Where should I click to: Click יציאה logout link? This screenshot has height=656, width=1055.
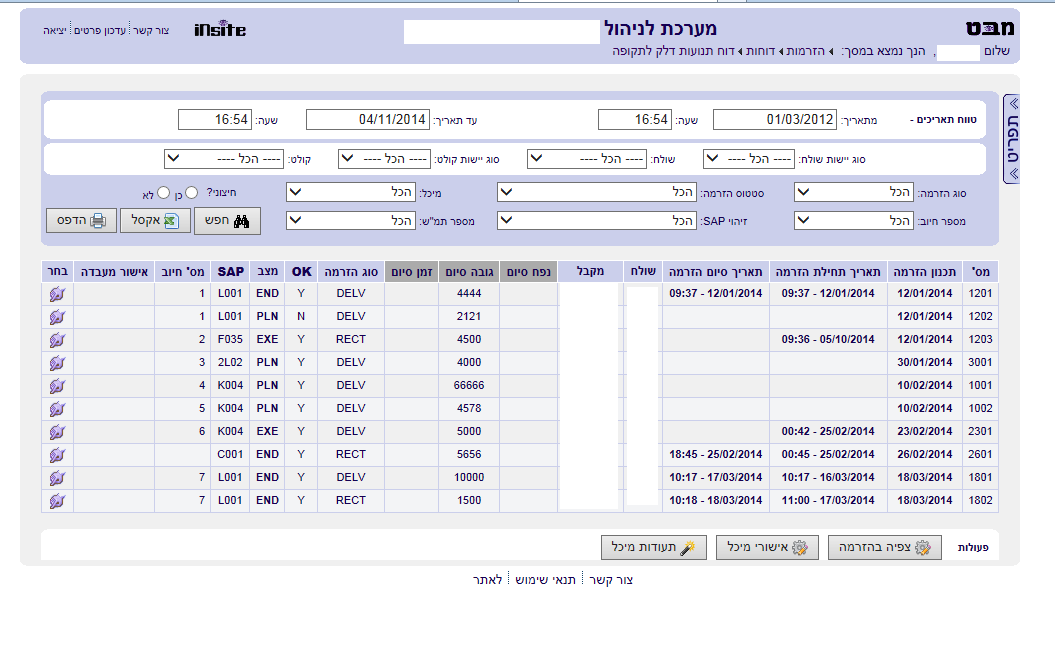pos(54,31)
